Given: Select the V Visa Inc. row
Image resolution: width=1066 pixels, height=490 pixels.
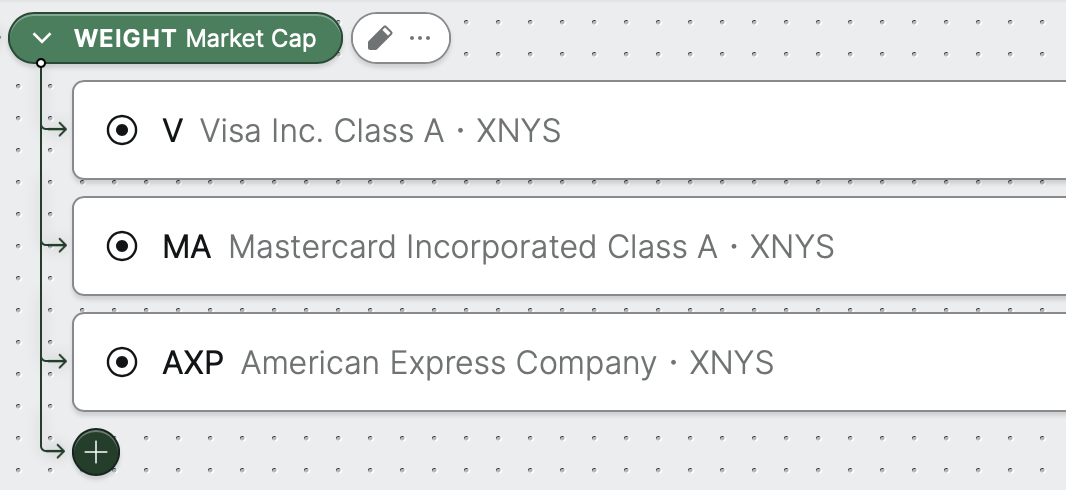Looking at the screenshot, I should pos(569,130).
